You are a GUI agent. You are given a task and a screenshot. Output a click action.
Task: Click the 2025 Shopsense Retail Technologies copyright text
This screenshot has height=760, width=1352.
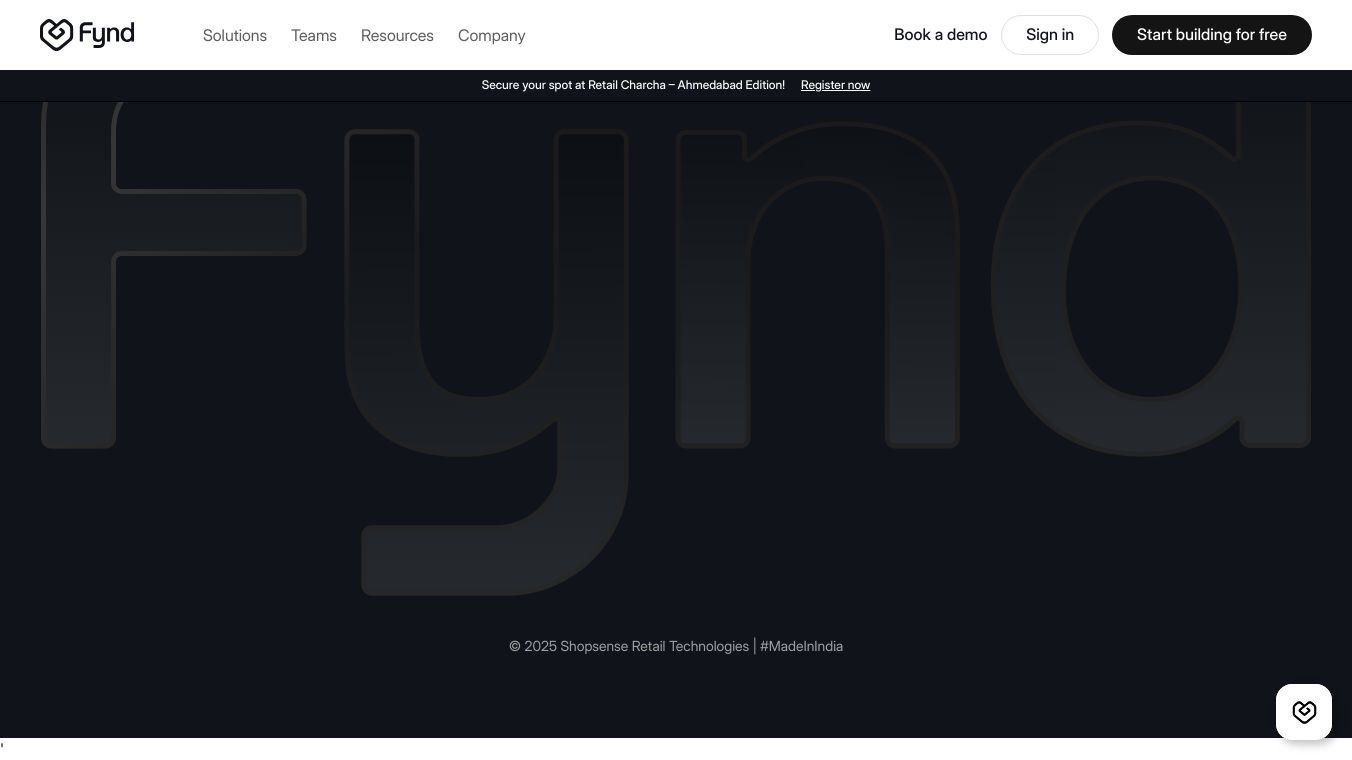click(676, 647)
